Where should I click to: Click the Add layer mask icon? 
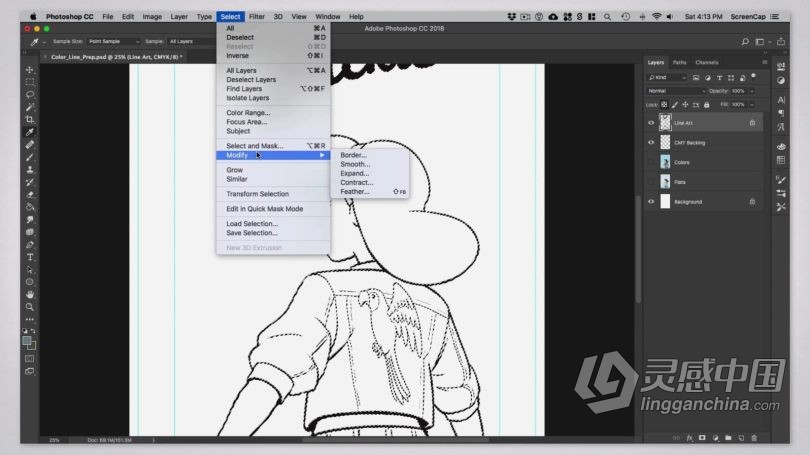[702, 438]
